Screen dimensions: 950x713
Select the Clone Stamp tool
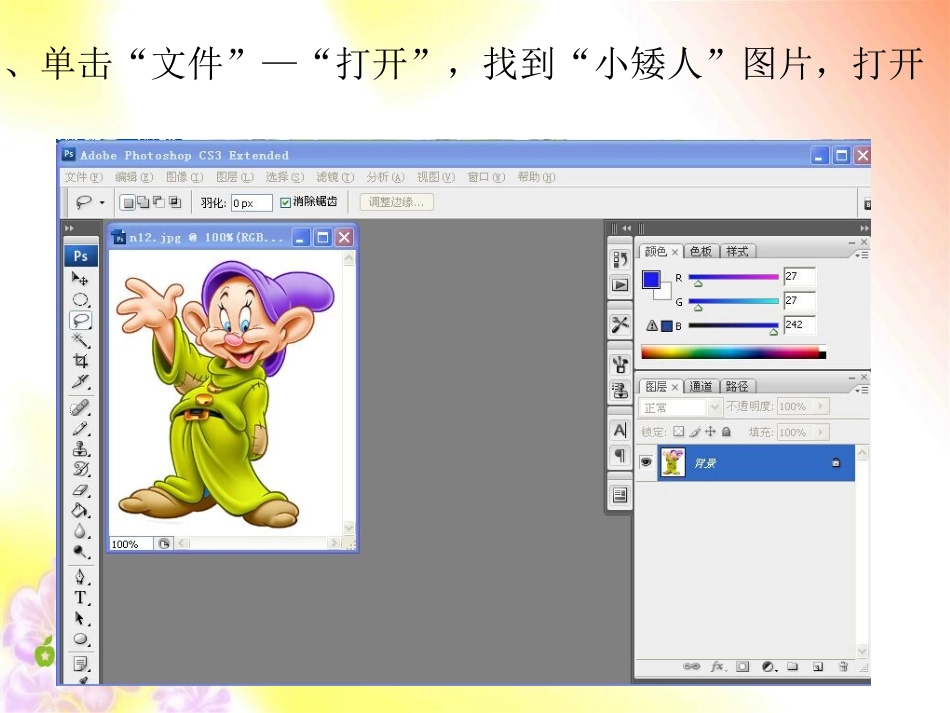80,448
